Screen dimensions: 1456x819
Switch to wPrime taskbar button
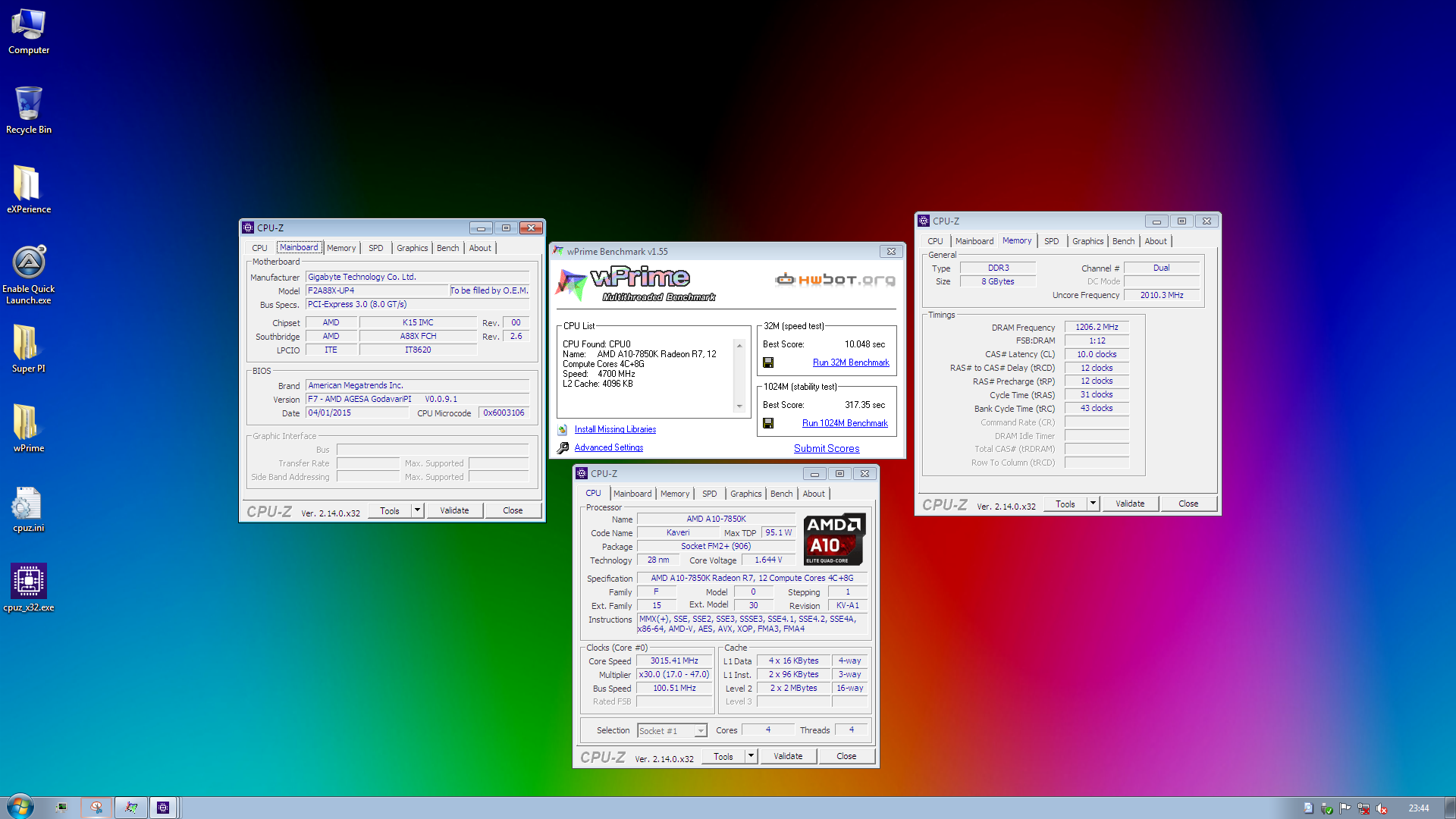(x=131, y=808)
